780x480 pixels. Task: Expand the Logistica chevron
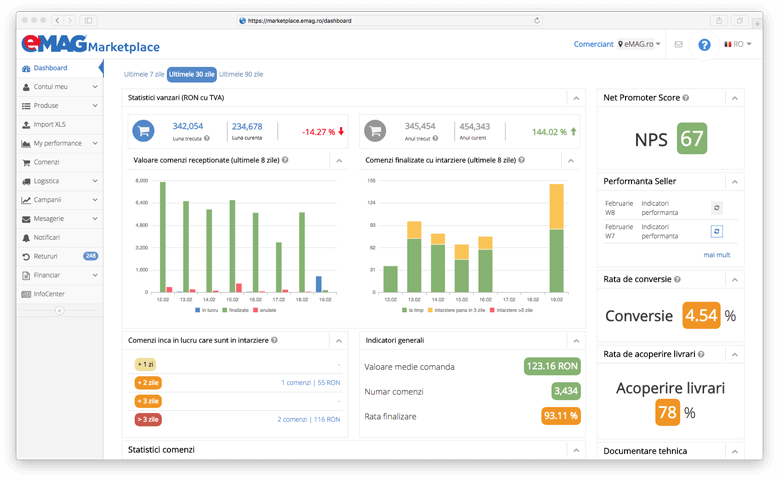(95, 181)
